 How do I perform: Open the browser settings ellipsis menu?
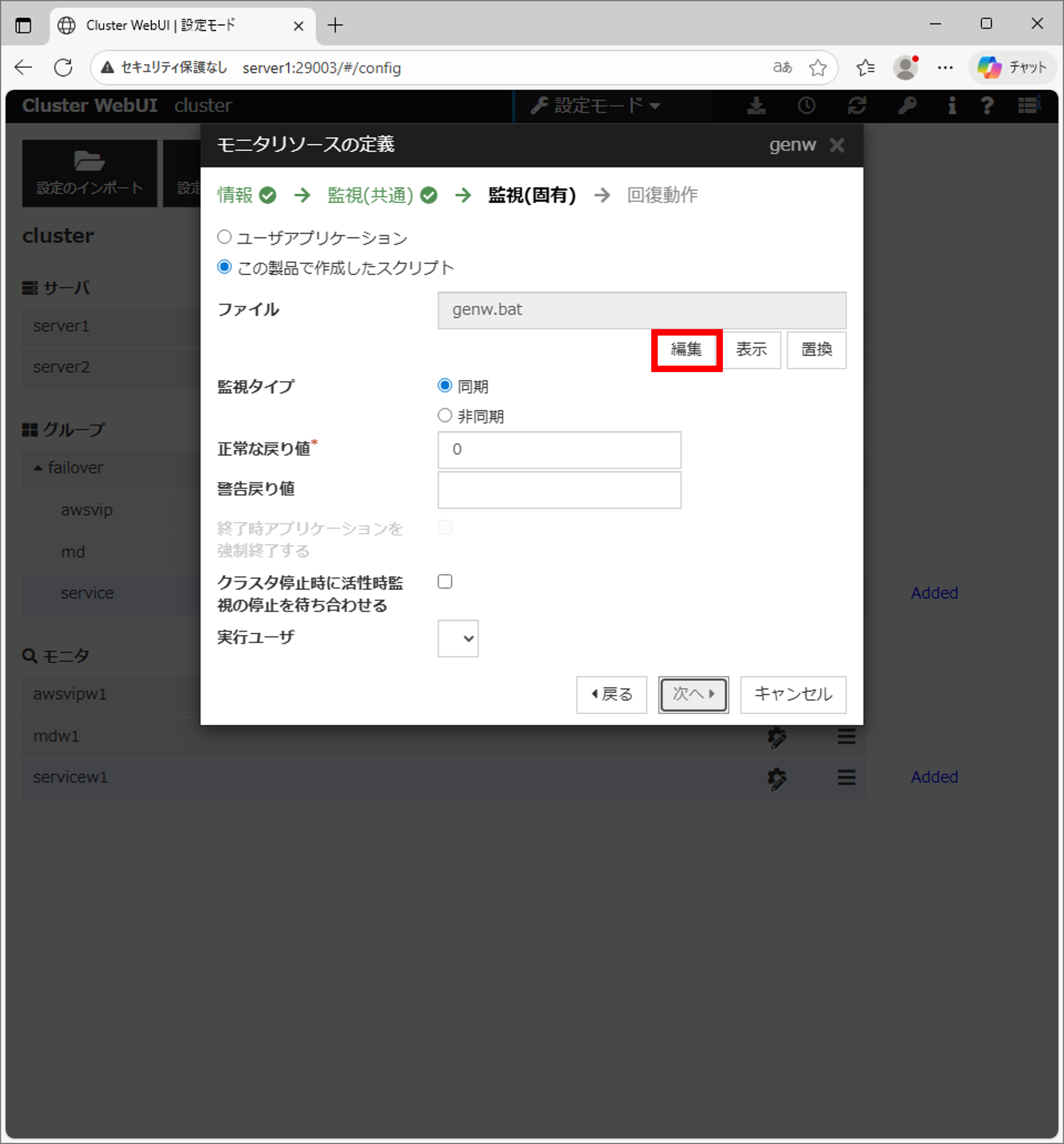pos(945,67)
